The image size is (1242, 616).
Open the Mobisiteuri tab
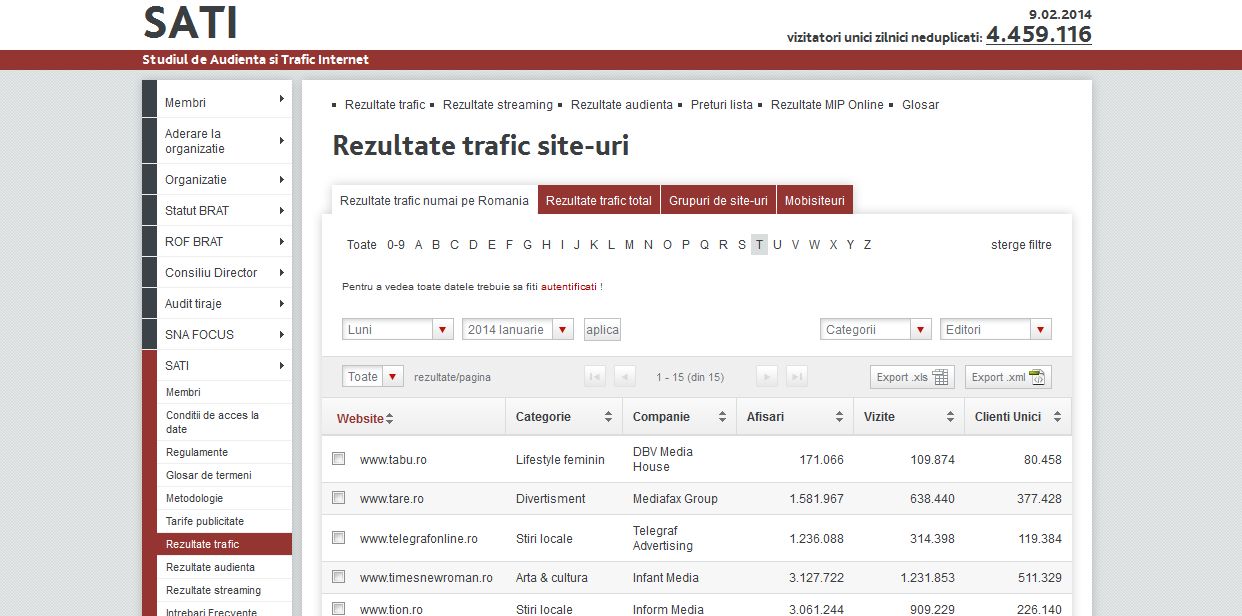click(814, 200)
